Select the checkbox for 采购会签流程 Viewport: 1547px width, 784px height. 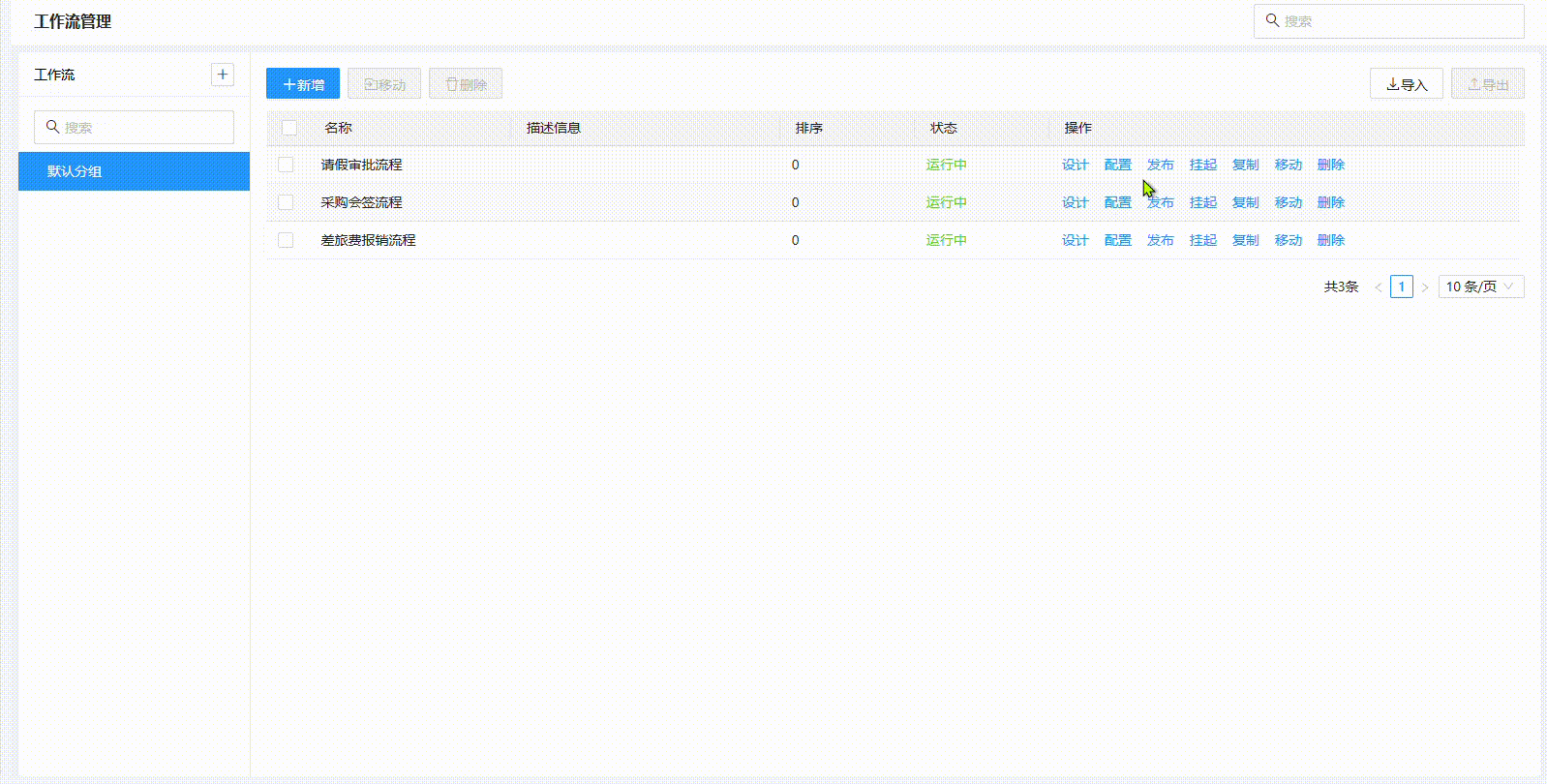[x=286, y=202]
